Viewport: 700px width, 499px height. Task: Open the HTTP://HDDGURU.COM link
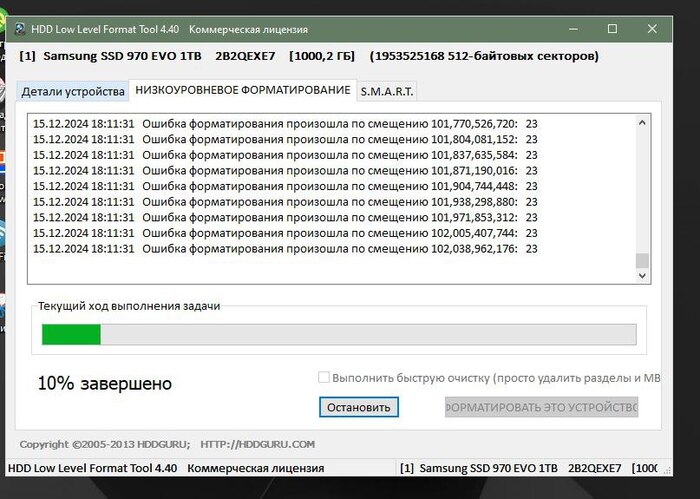[x=257, y=444]
